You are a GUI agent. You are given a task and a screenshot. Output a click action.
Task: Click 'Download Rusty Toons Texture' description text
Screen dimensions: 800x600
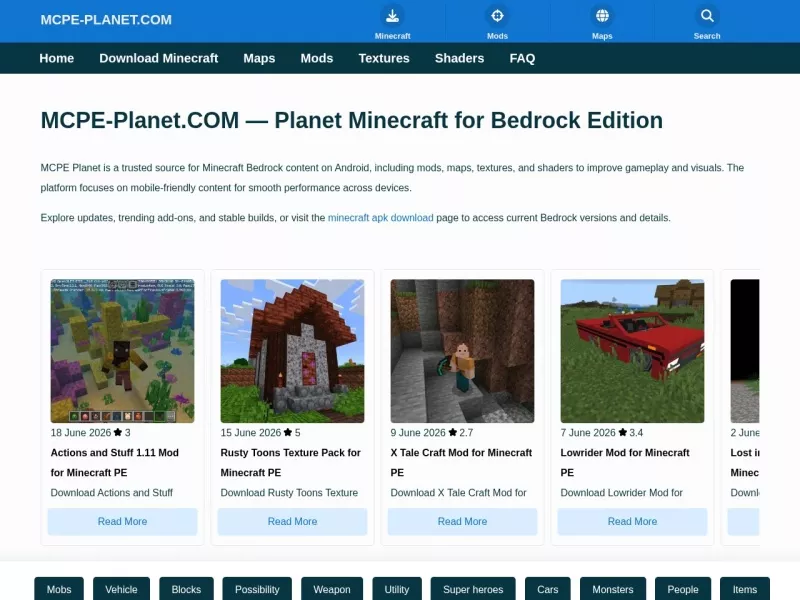click(x=289, y=493)
